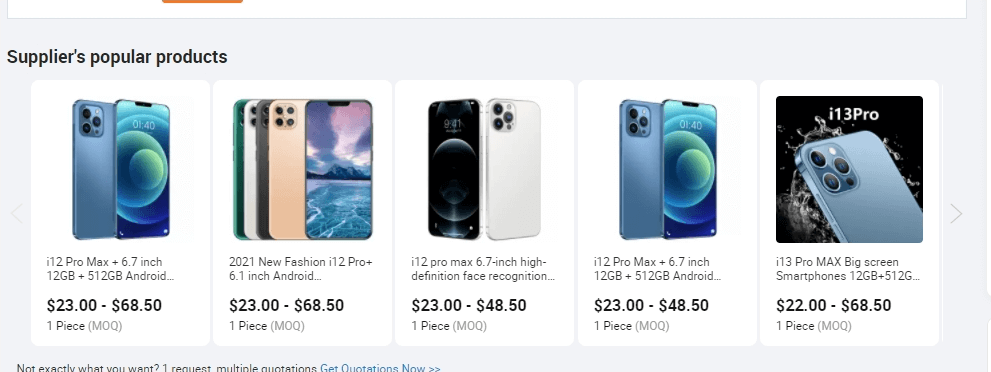
Task: Click third card's $23.00 - $48.50 price
Action: tap(469, 306)
